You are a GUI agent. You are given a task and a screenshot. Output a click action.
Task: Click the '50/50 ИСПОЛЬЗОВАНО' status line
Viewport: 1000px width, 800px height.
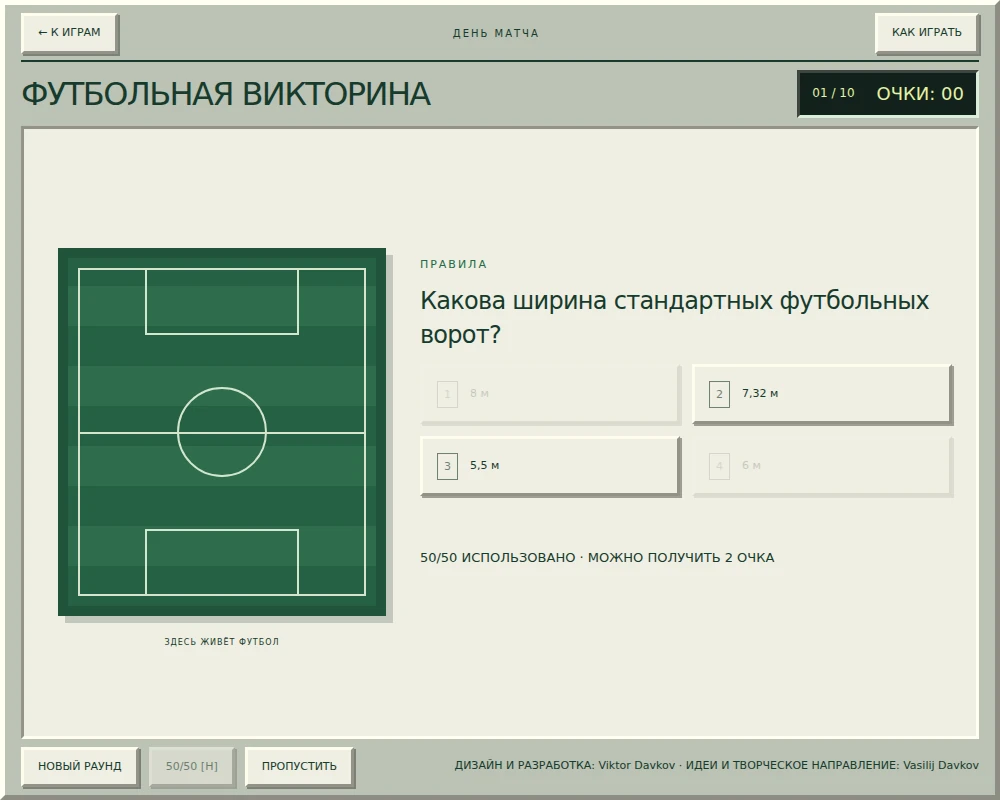click(597, 558)
